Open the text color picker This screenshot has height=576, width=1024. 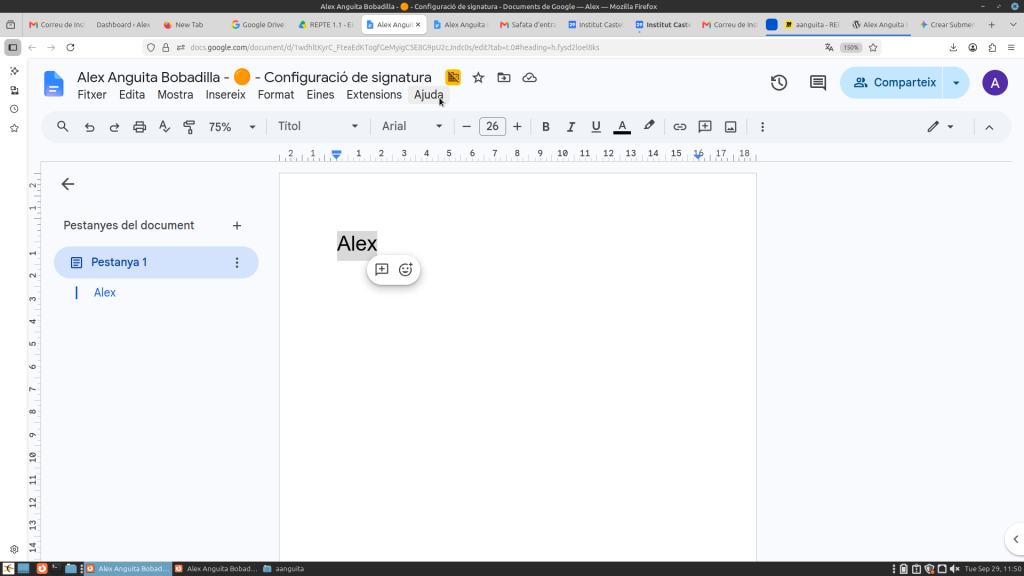coord(622,127)
